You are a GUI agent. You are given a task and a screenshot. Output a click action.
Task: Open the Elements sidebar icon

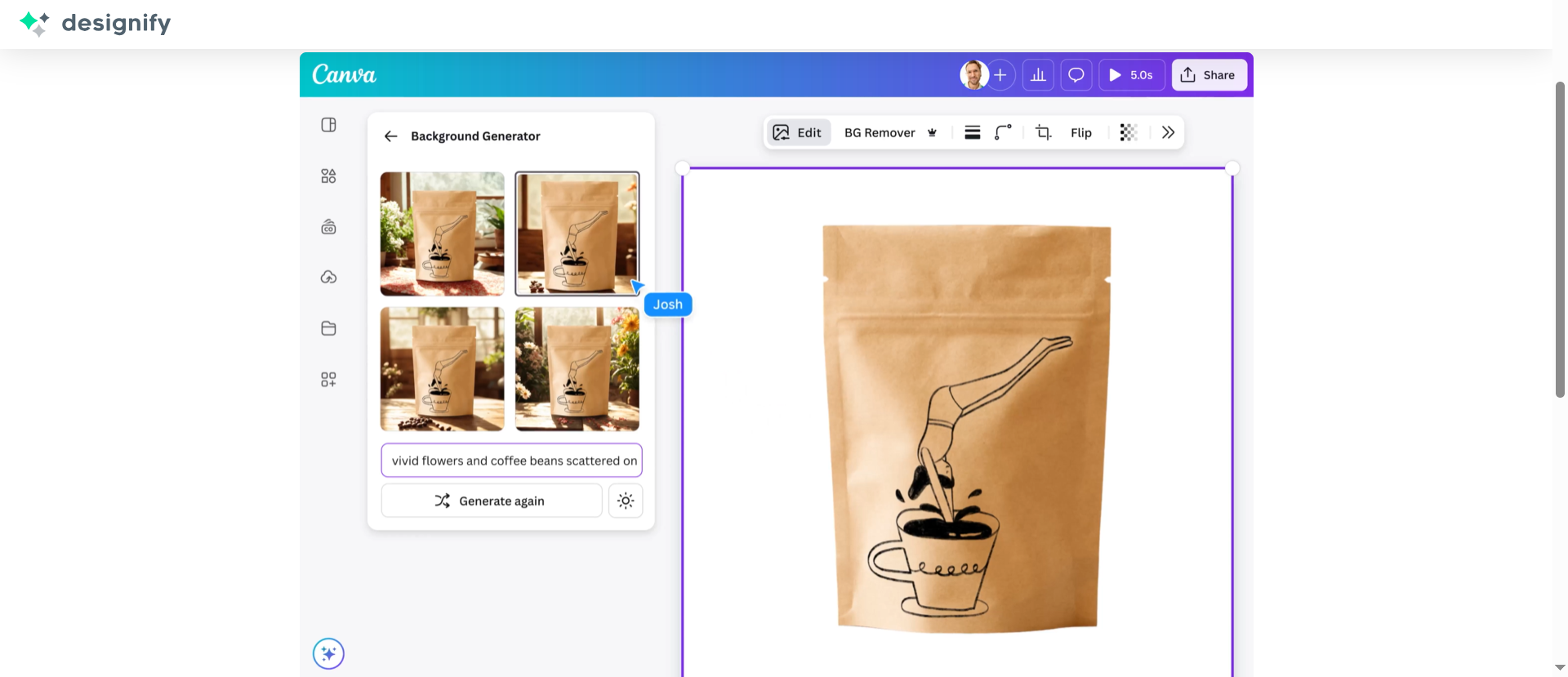point(328,176)
